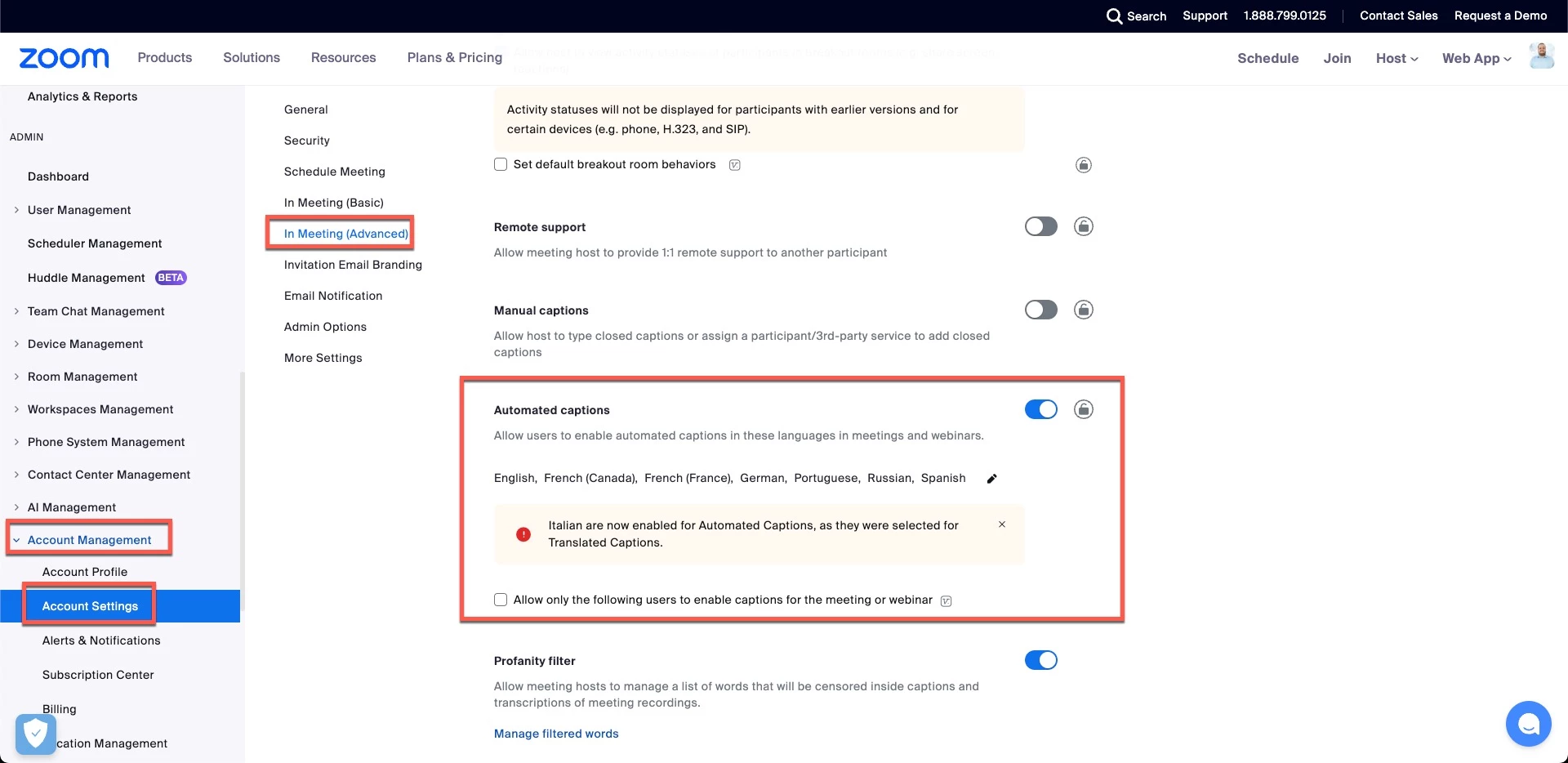Open the Web App dropdown
This screenshot has height=763, width=1568.
click(1477, 58)
